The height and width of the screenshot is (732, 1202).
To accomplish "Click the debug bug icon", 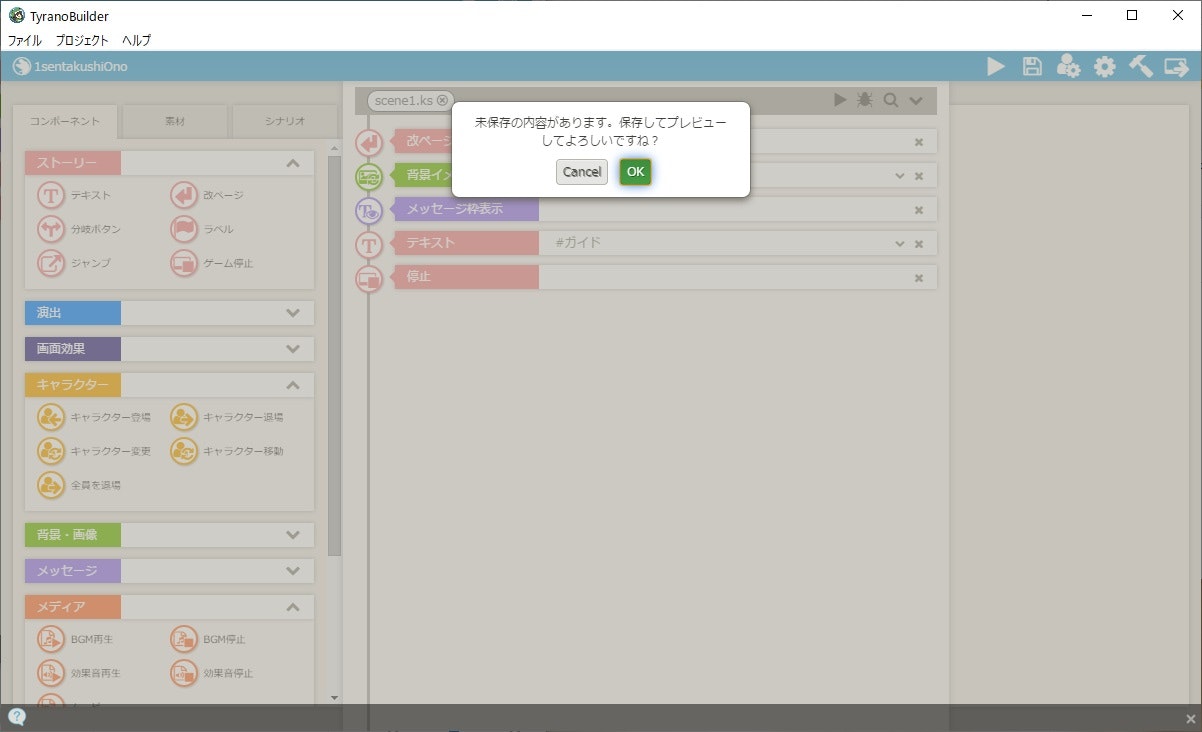I will coord(865,100).
